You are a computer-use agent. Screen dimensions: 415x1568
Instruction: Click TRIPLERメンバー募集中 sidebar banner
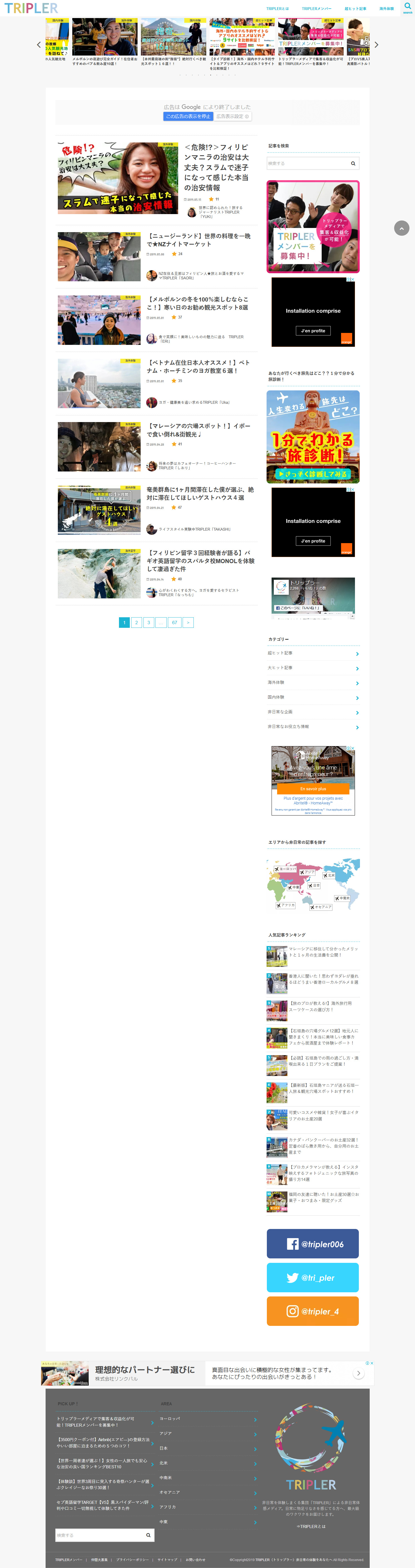(313, 226)
